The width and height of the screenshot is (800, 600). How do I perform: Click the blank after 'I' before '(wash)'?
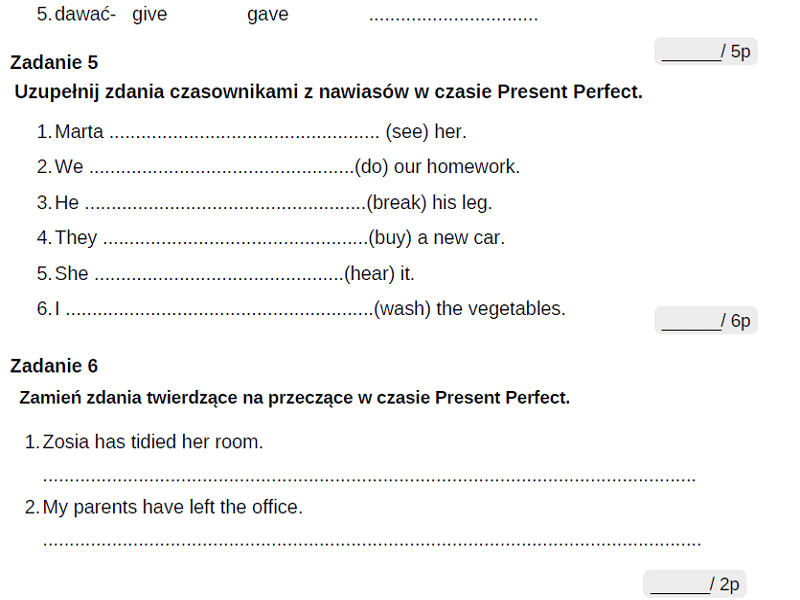pyautogui.click(x=219, y=310)
